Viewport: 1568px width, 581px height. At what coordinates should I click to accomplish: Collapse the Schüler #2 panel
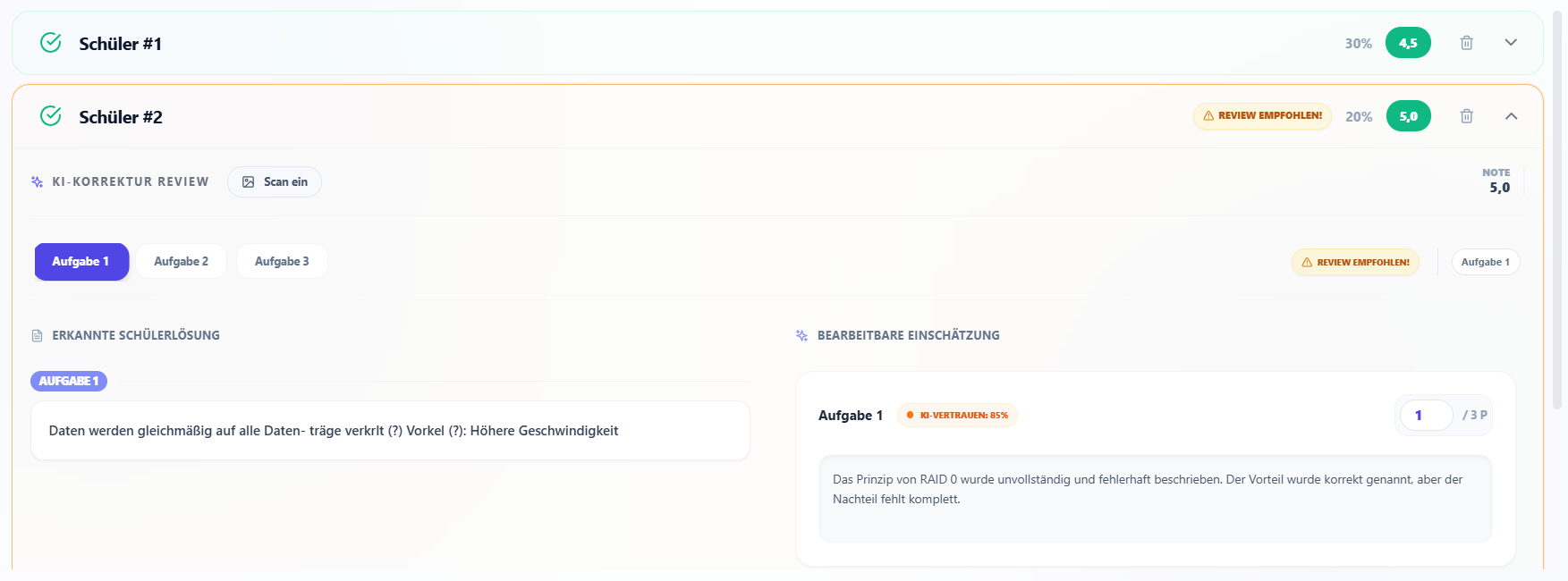coord(1511,116)
